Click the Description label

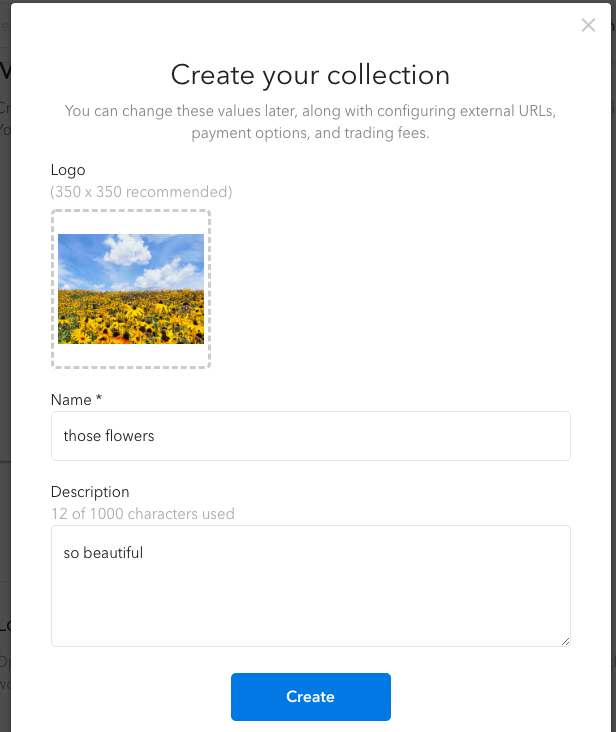click(x=90, y=492)
